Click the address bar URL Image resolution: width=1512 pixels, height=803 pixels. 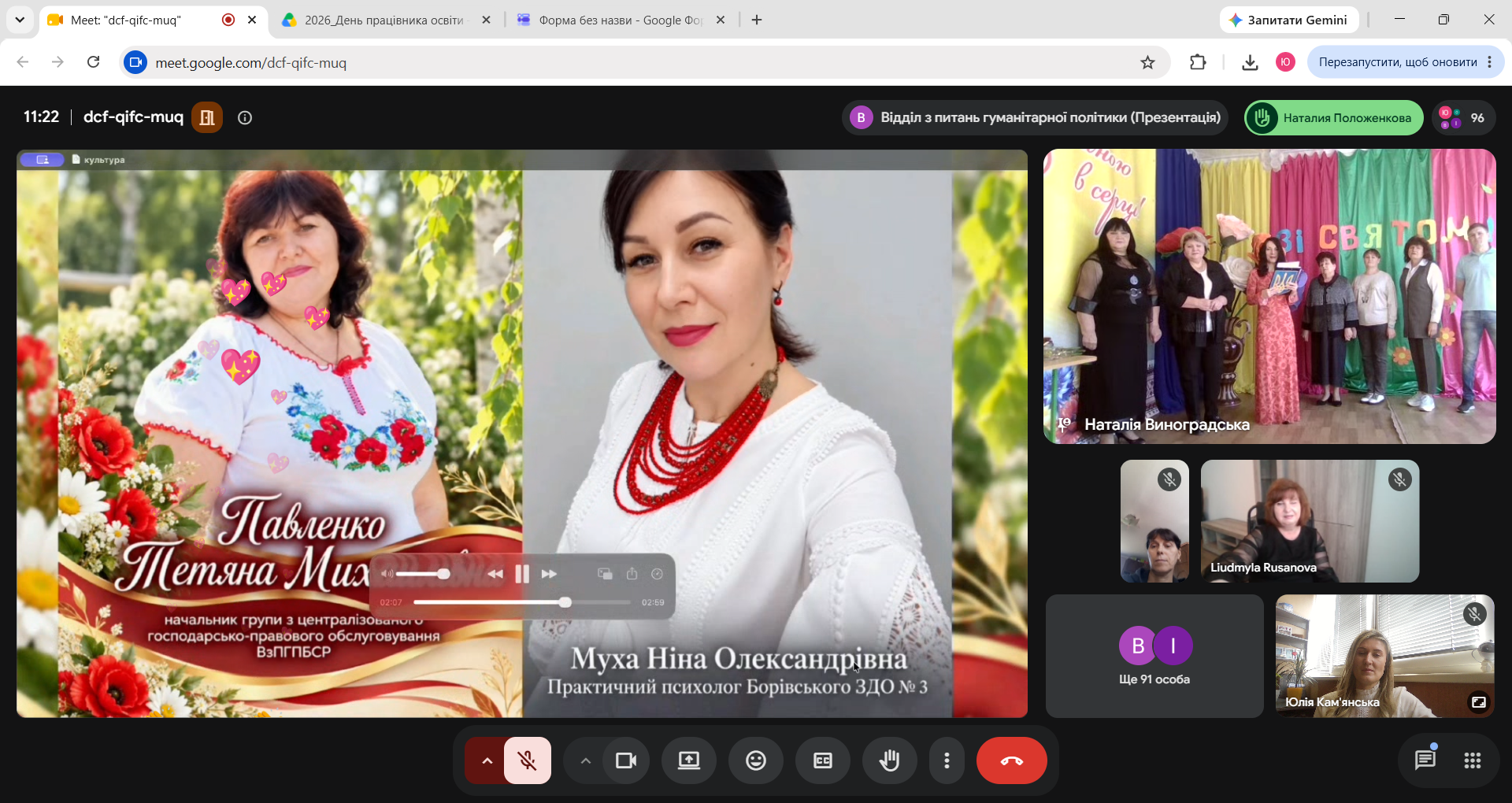click(250, 62)
